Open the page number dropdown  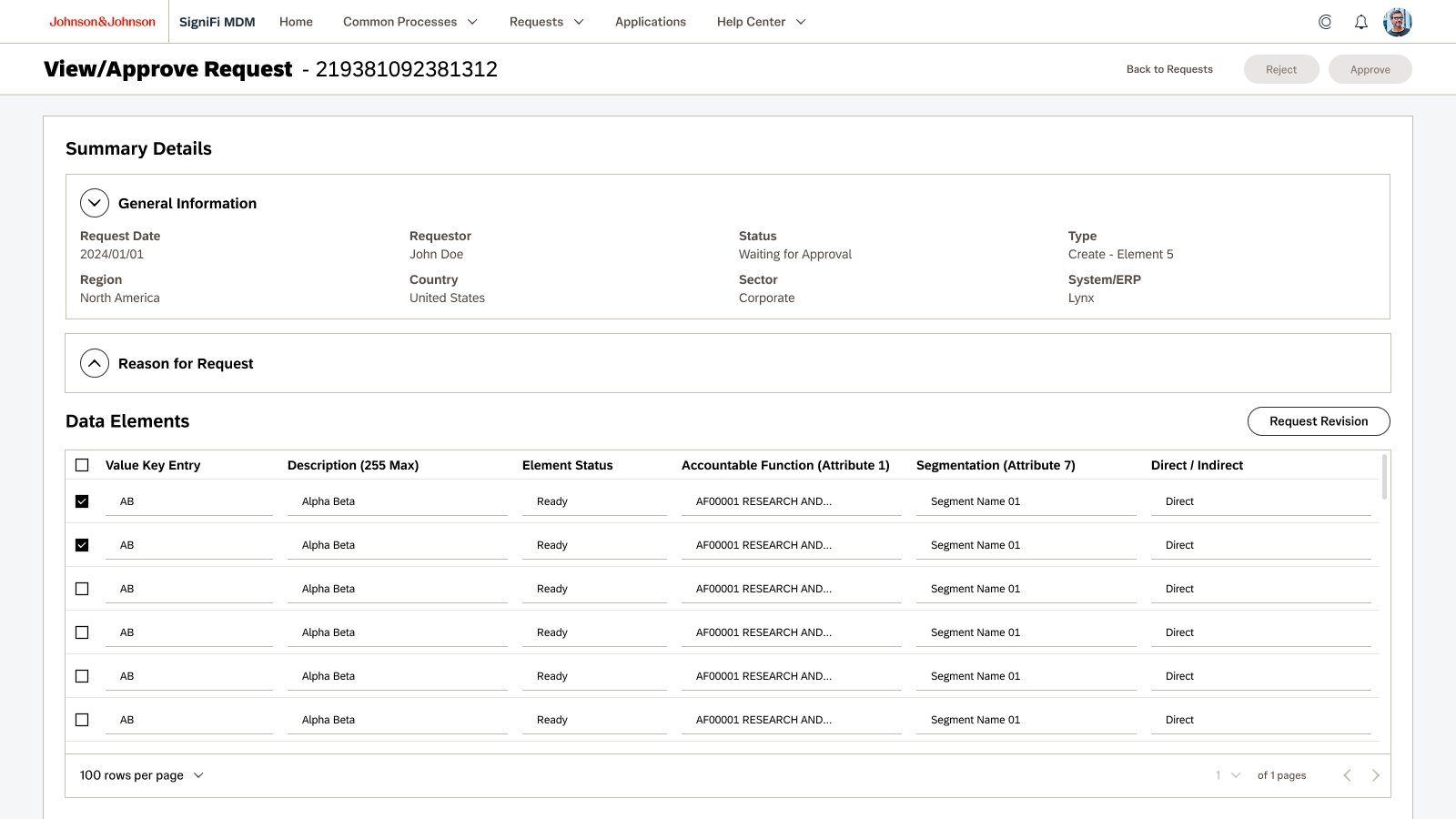coord(1228,775)
